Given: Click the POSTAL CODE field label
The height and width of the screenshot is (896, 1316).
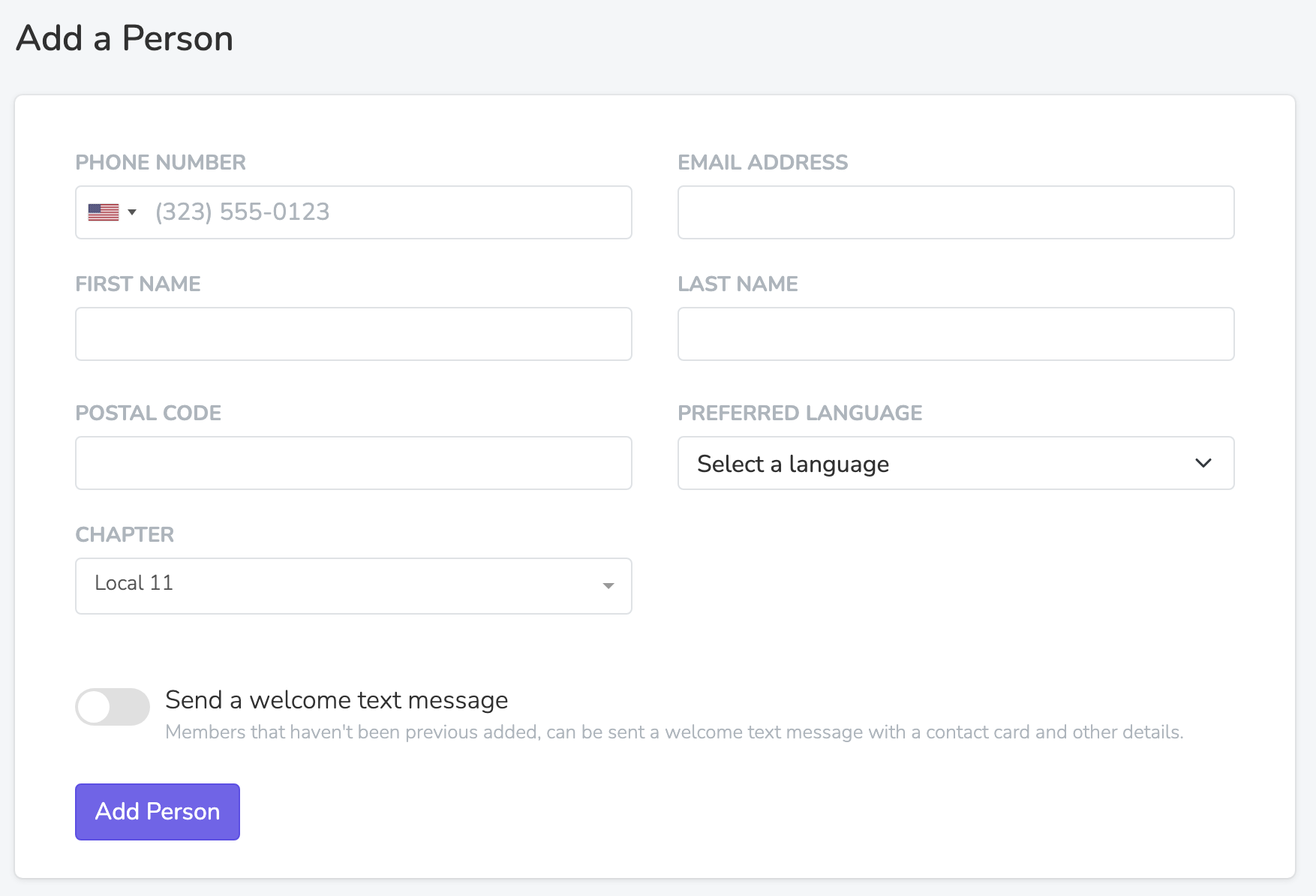Looking at the screenshot, I should 149,413.
